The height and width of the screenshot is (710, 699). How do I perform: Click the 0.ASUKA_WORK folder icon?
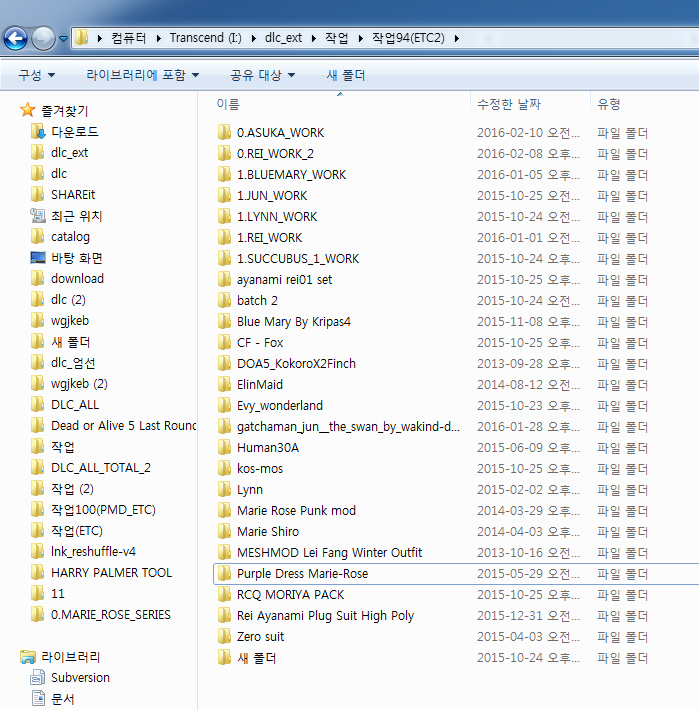pos(224,132)
